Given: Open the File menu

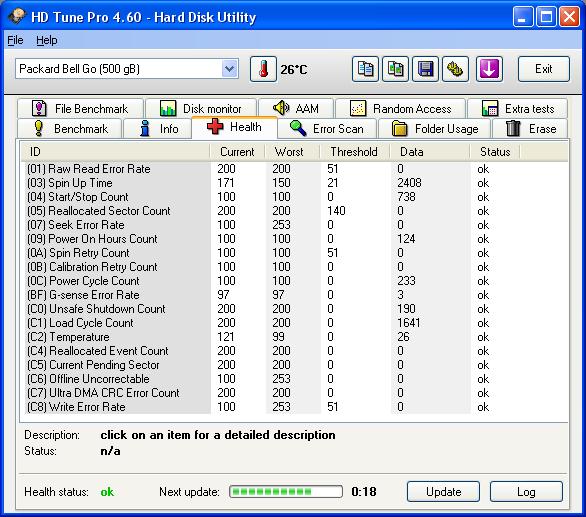Looking at the screenshot, I should [15, 40].
